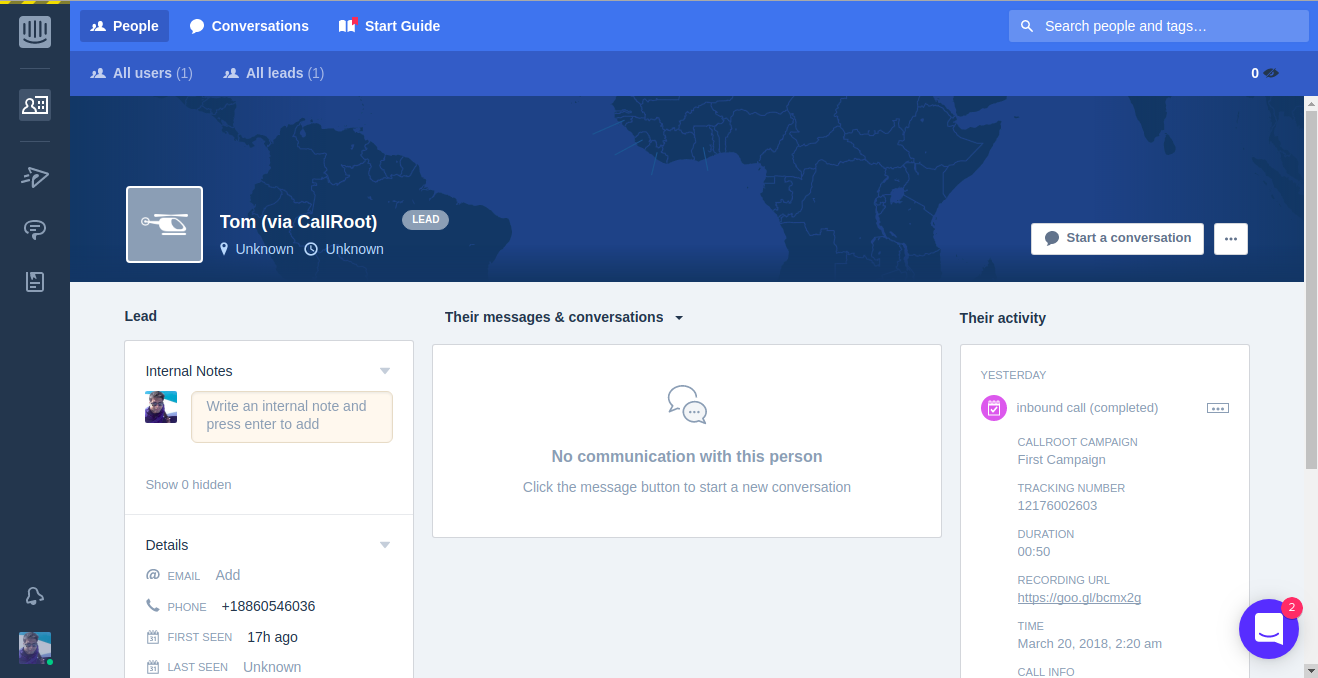Open inbound call event options dots
This screenshot has width=1318, height=678.
[1218, 408]
